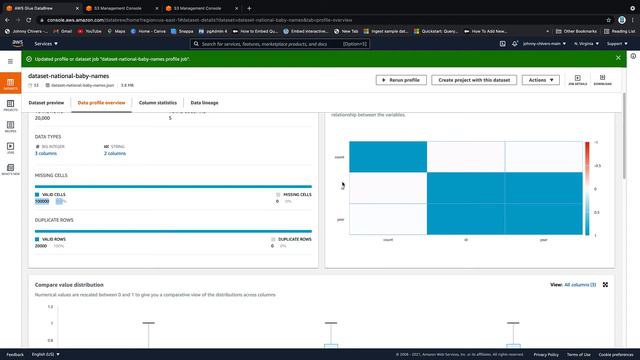Expand the johnny-chivers-main account menu
The image size is (640, 360).
(544, 44)
